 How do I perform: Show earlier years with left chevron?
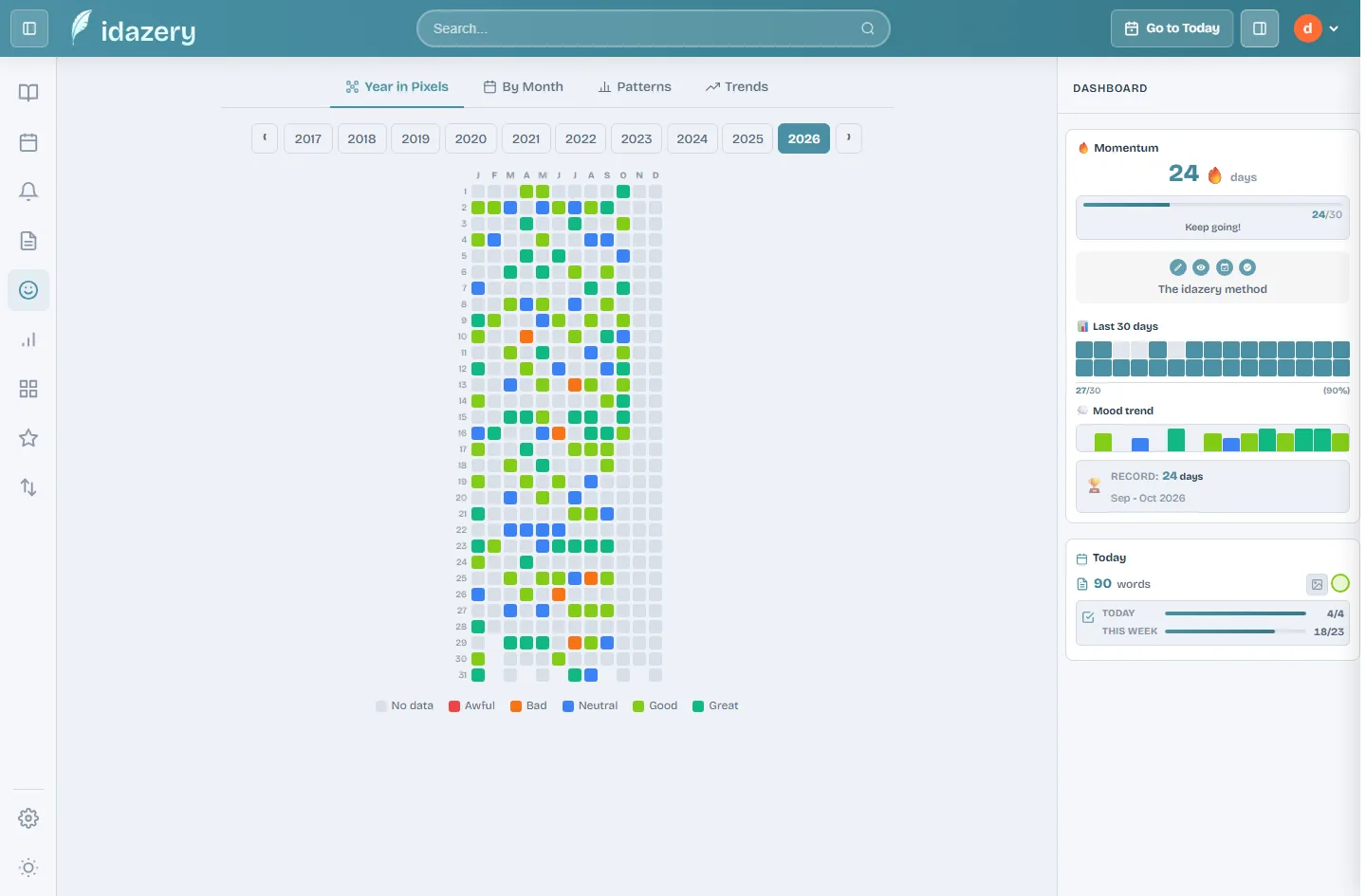tap(265, 138)
